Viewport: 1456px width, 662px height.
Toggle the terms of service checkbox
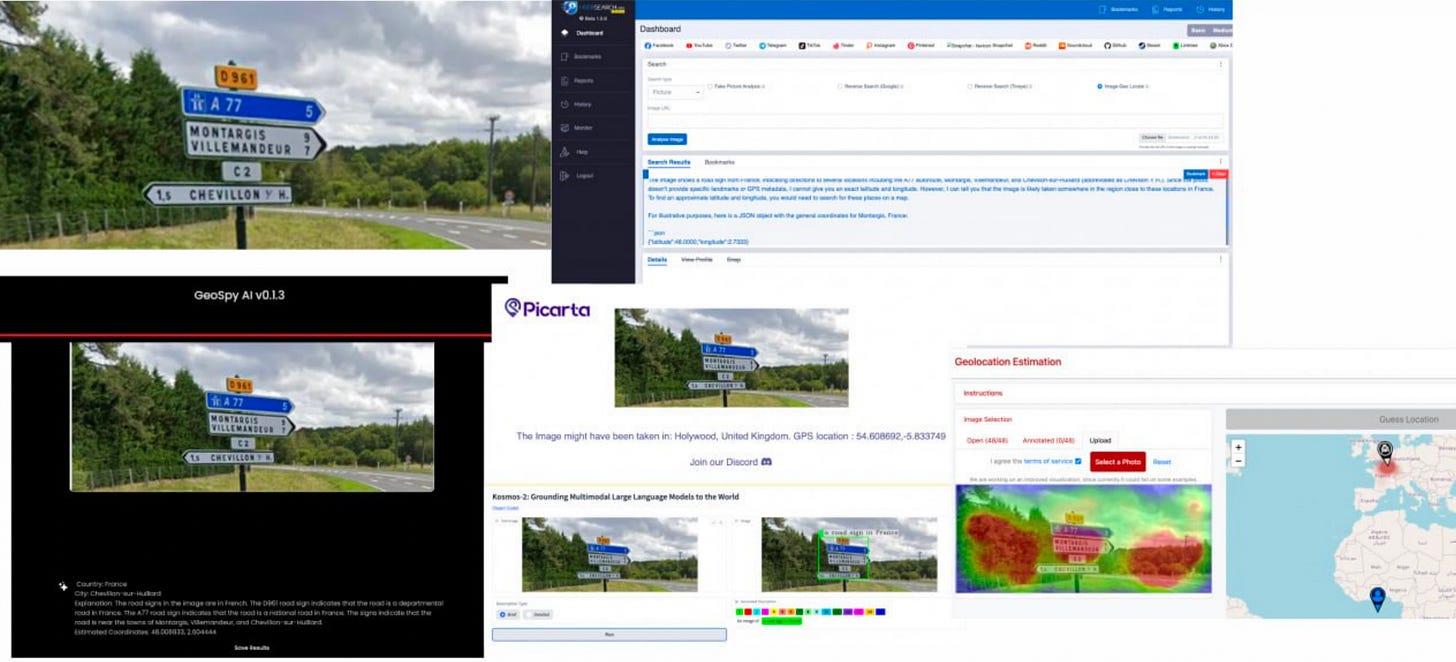point(1077,461)
